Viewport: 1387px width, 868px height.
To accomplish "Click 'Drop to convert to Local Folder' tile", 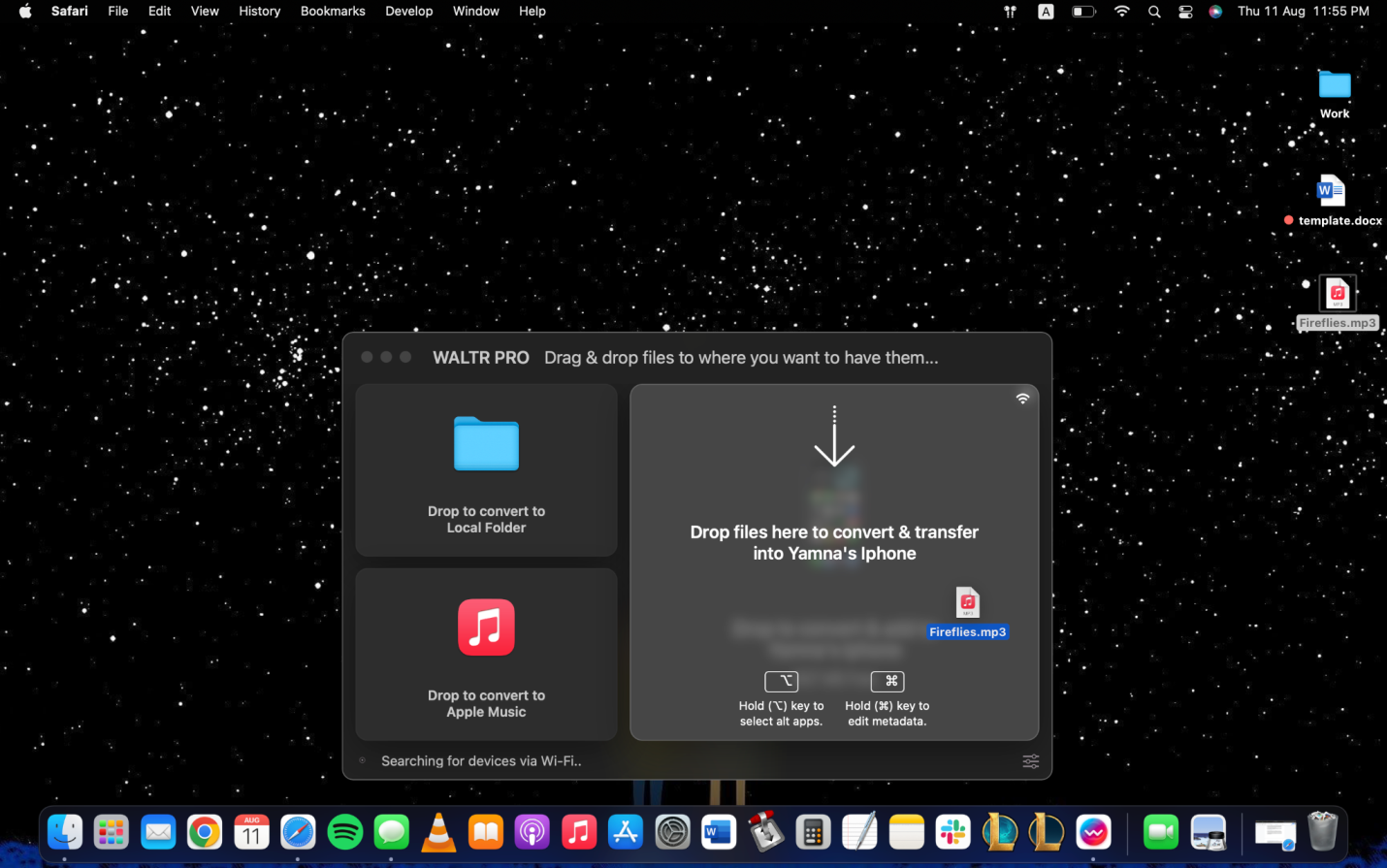I will tap(486, 470).
